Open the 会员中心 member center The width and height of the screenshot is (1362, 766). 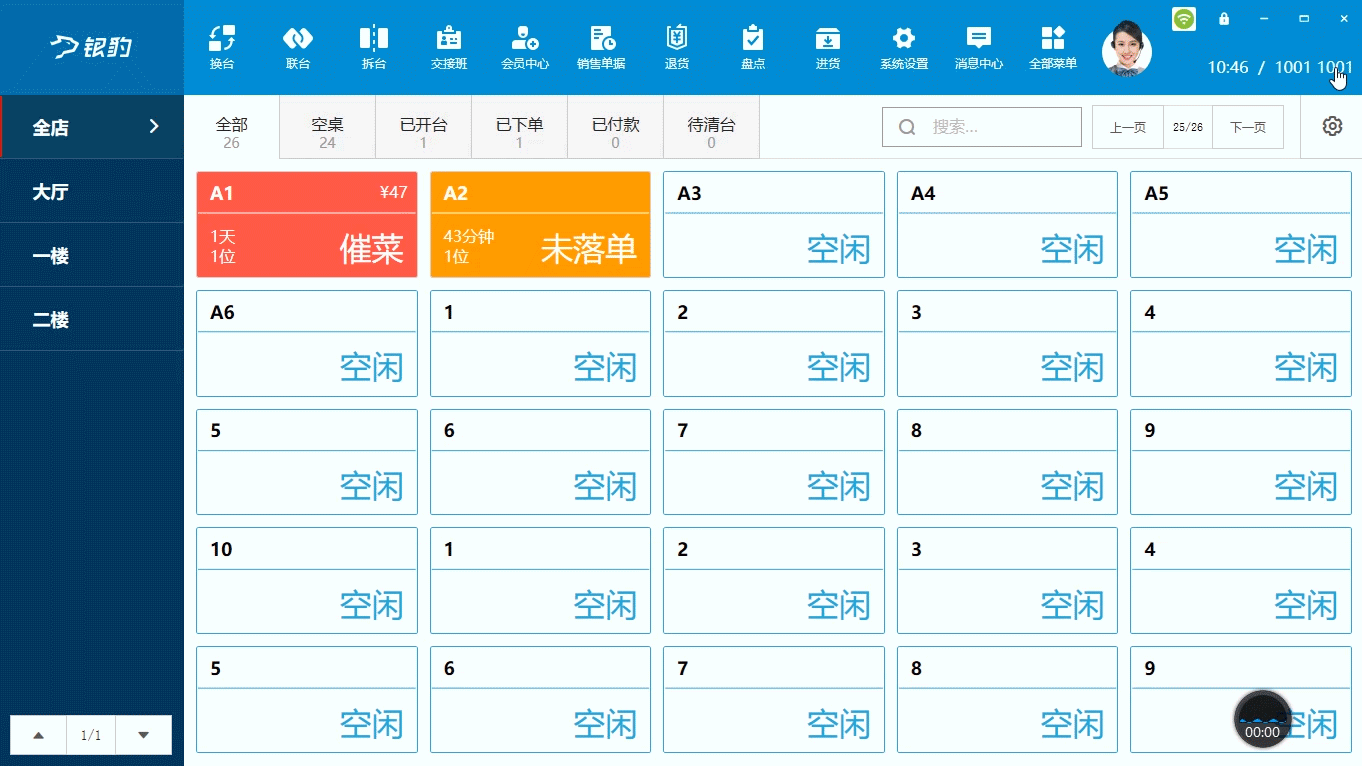tap(525, 47)
